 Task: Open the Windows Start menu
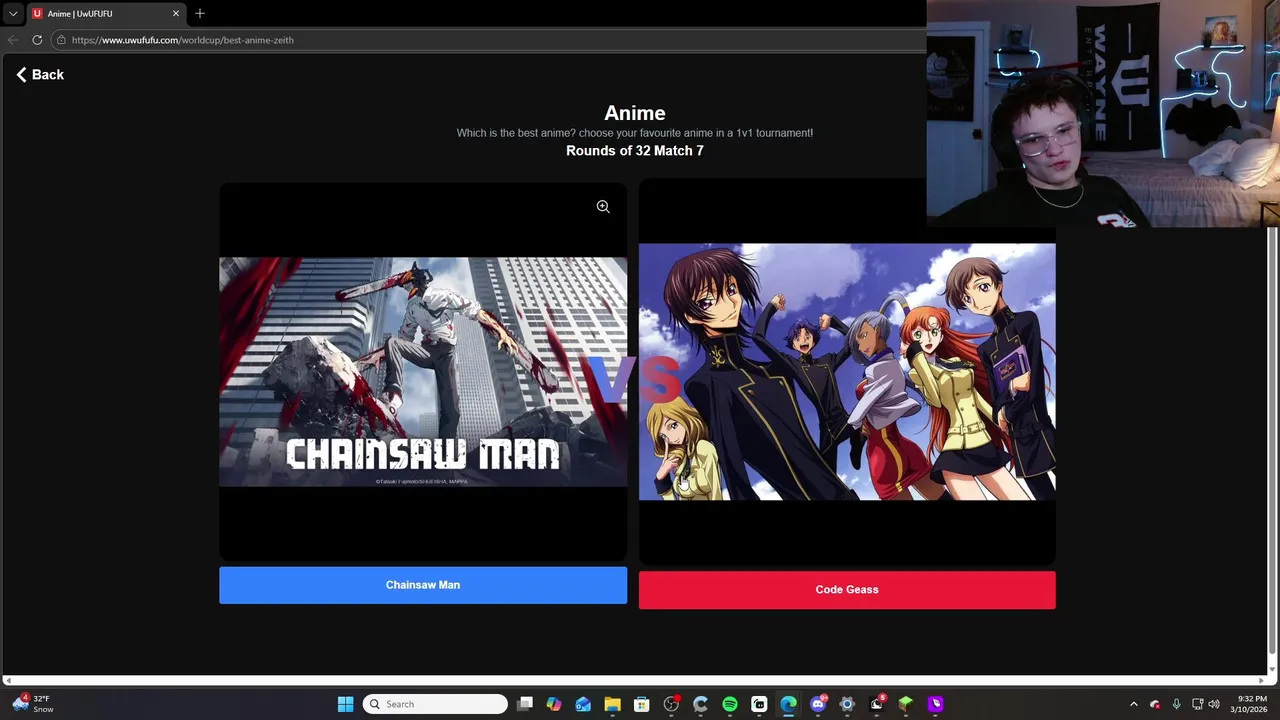pos(345,704)
